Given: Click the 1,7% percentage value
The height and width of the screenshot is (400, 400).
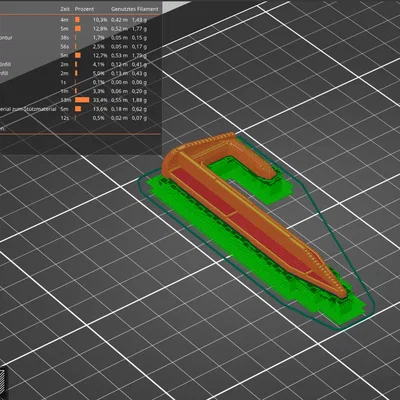Looking at the screenshot, I should pyautogui.click(x=99, y=38).
